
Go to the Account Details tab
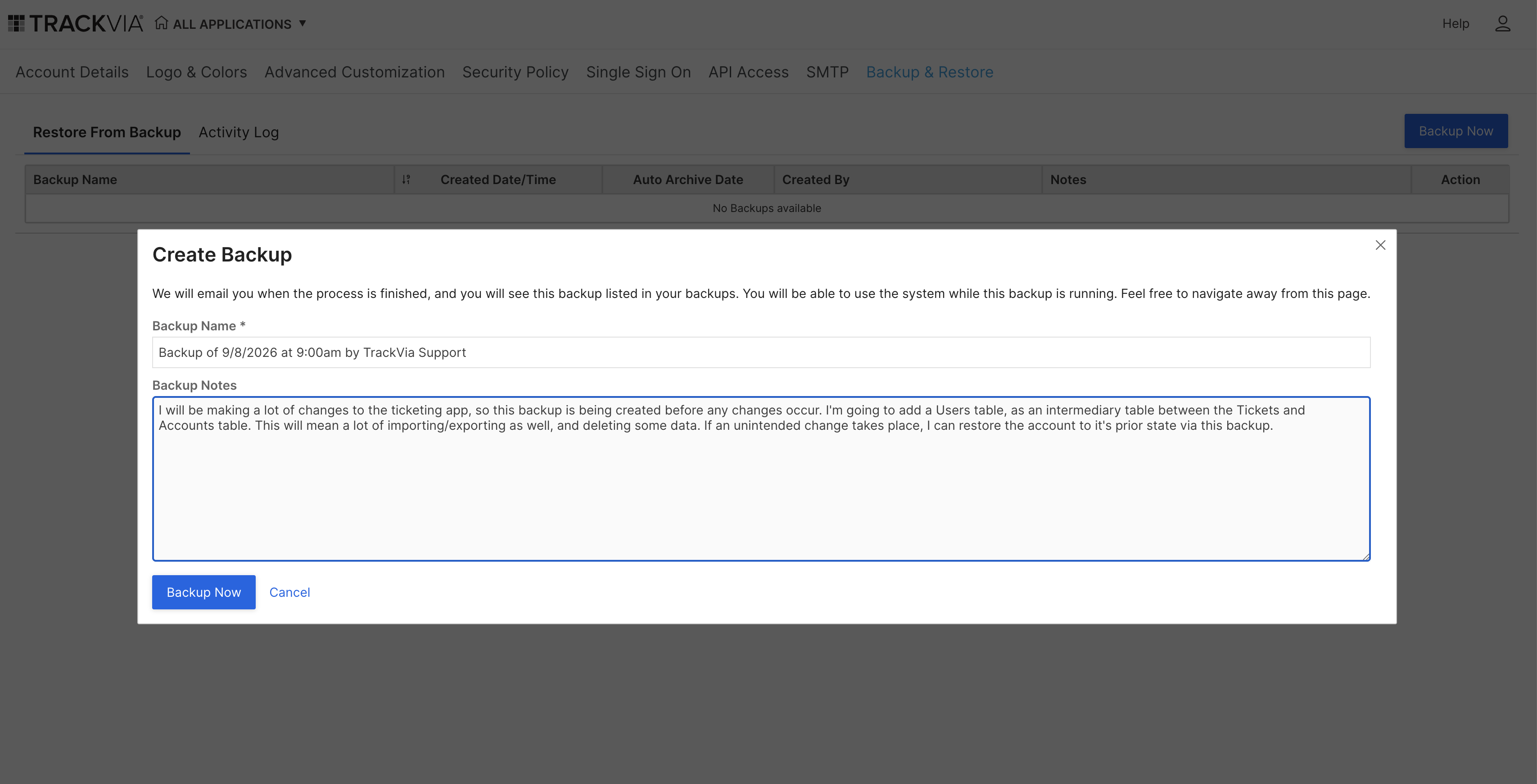(72, 72)
